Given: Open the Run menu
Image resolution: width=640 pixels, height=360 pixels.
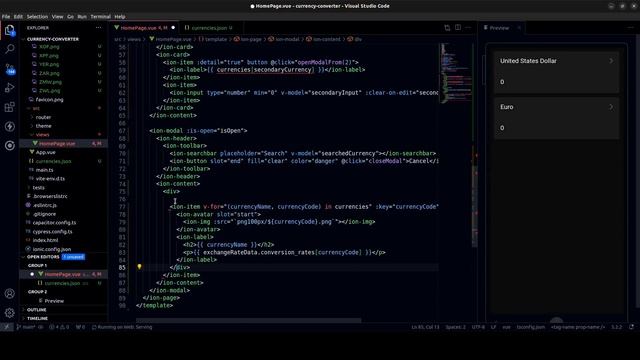Looking at the screenshot, I should pyautogui.click(x=82, y=17).
